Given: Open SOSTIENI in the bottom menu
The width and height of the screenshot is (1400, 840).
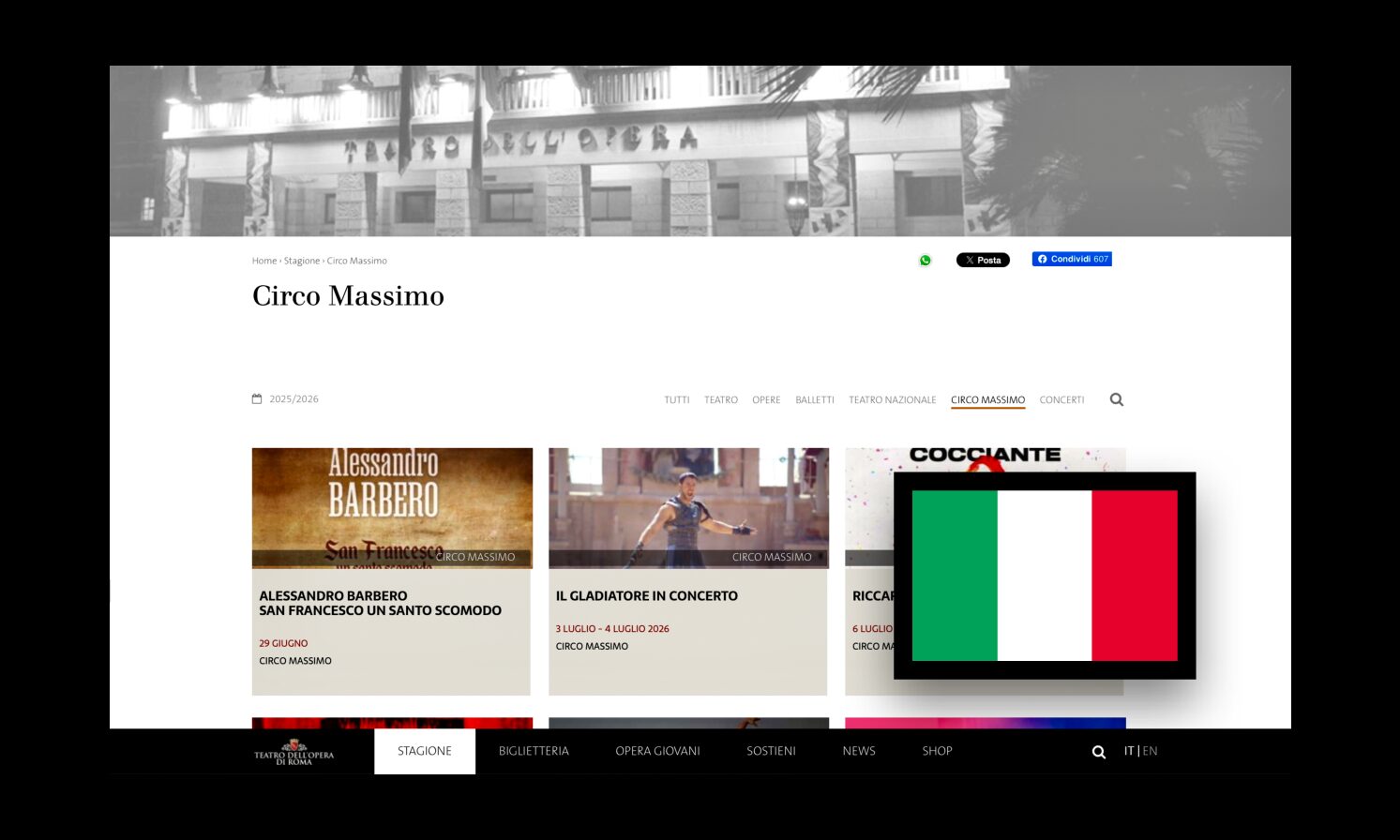Looking at the screenshot, I should (x=771, y=752).
